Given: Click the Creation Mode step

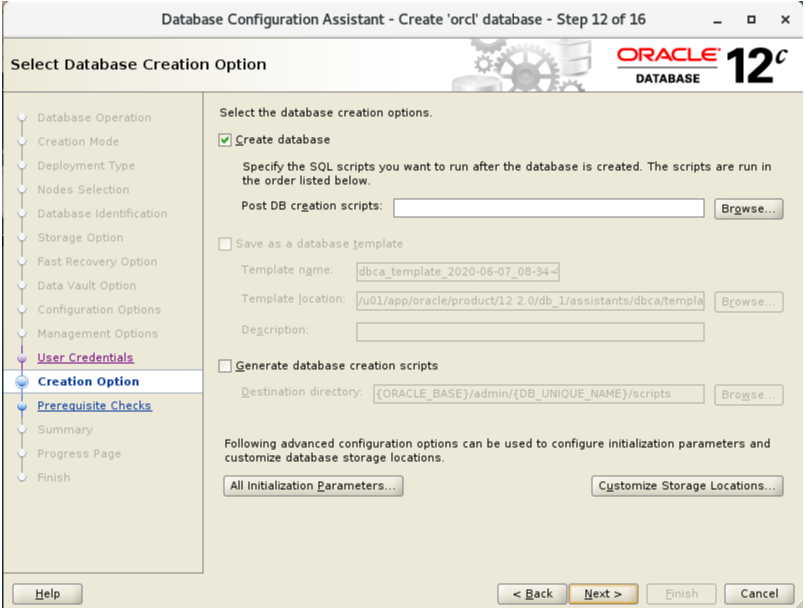Looking at the screenshot, I should (x=78, y=141).
